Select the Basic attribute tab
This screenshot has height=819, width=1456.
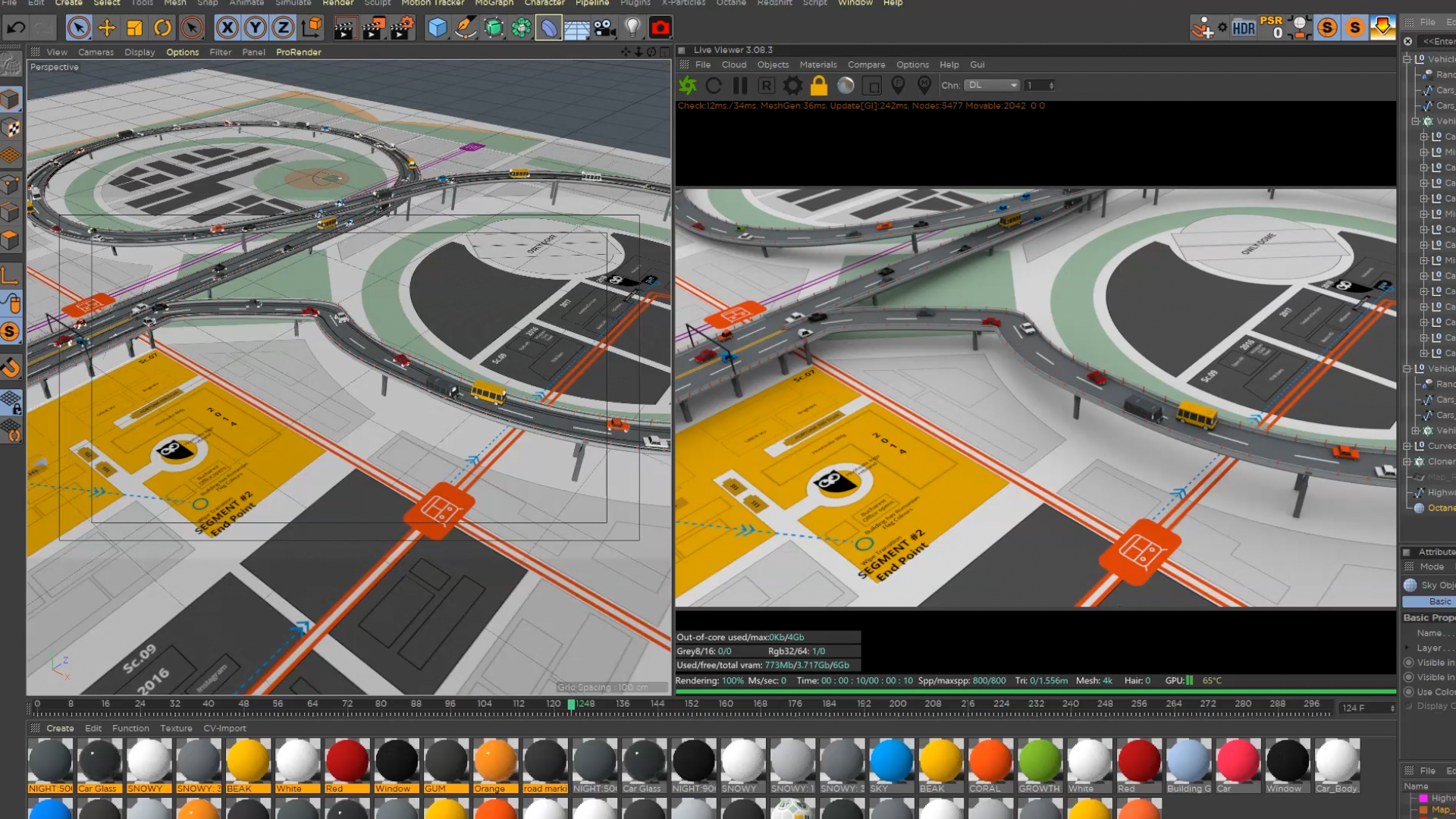1429,601
